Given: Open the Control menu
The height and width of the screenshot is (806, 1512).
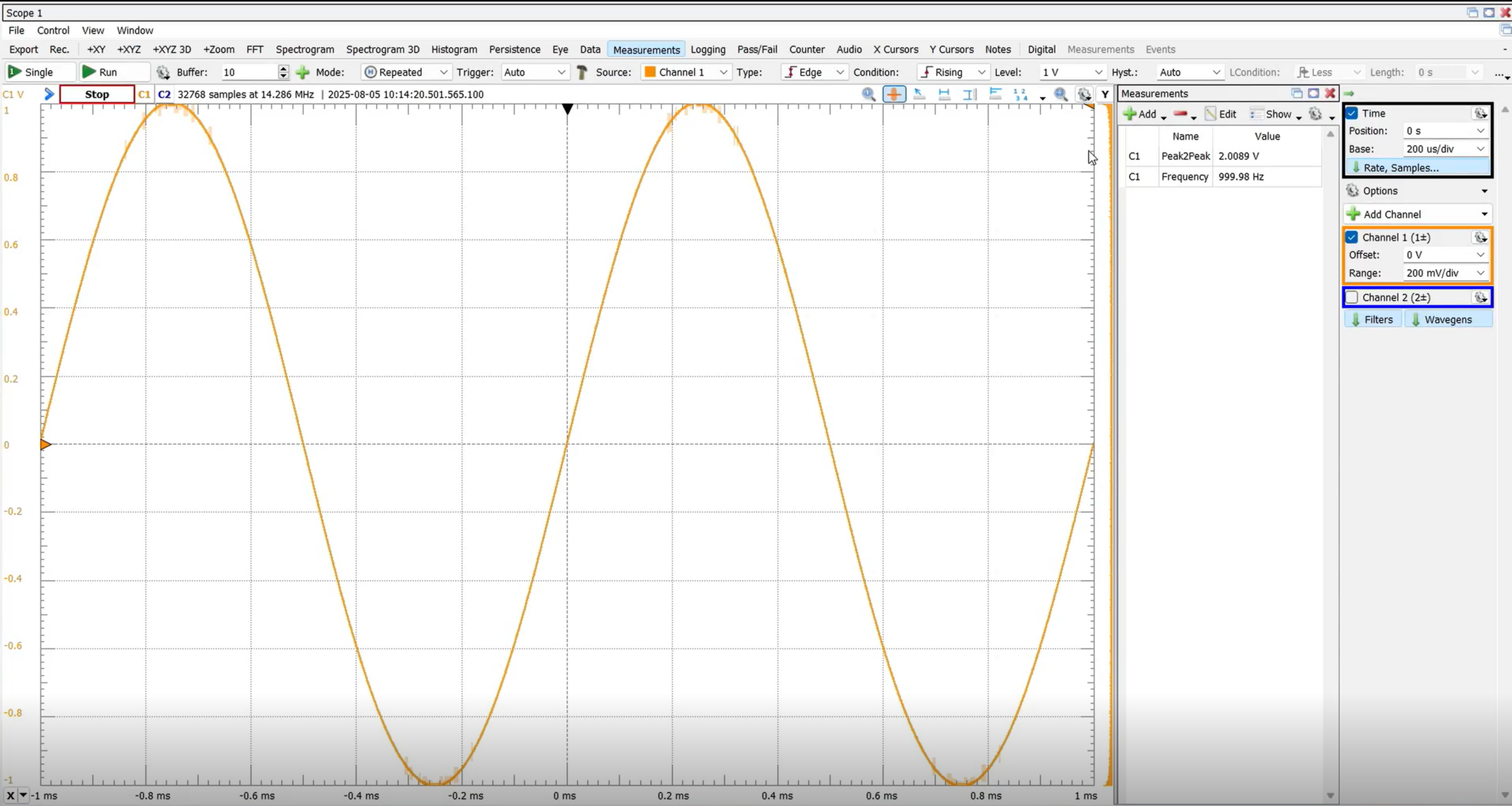Looking at the screenshot, I should [53, 30].
